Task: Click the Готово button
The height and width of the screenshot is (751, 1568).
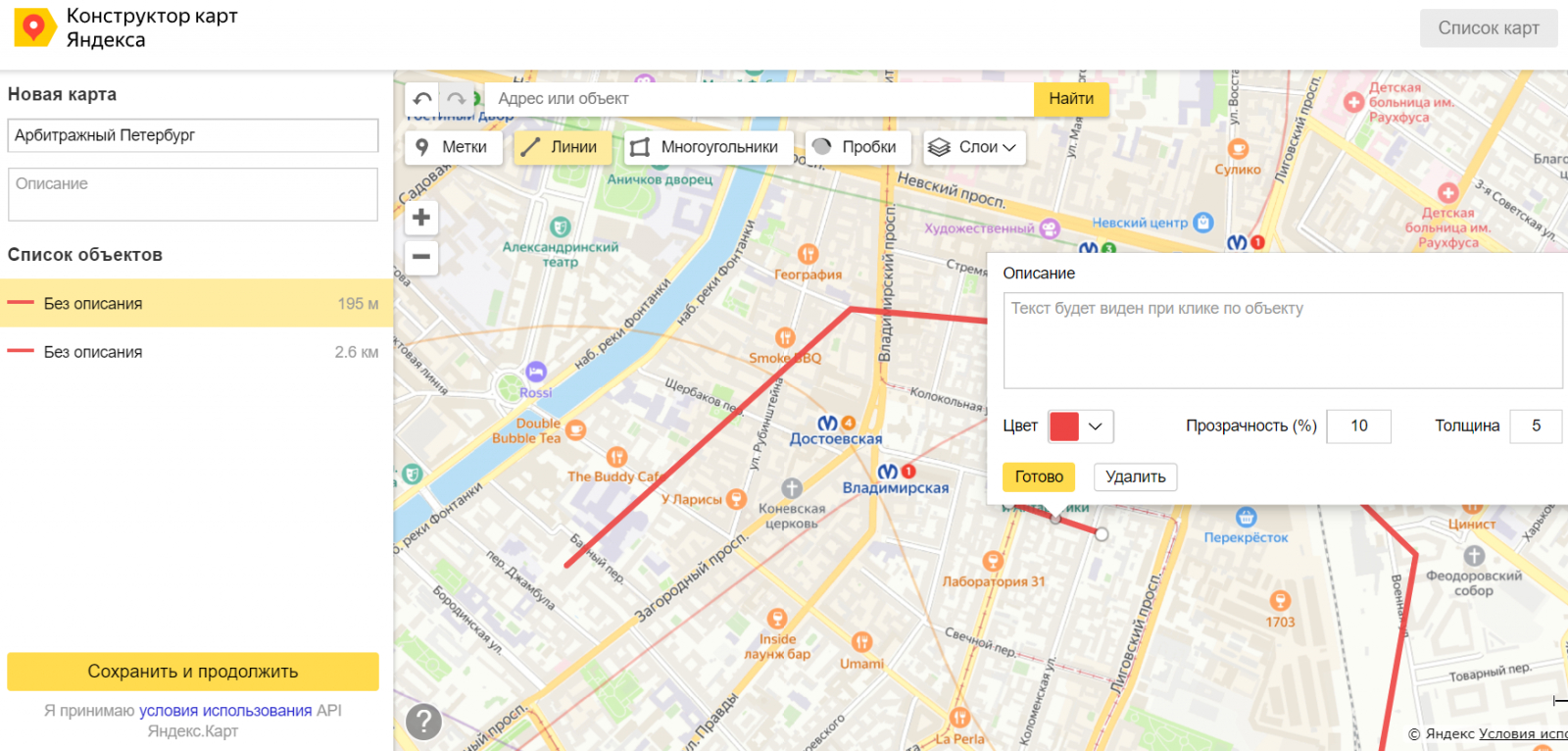Action: [x=1039, y=477]
